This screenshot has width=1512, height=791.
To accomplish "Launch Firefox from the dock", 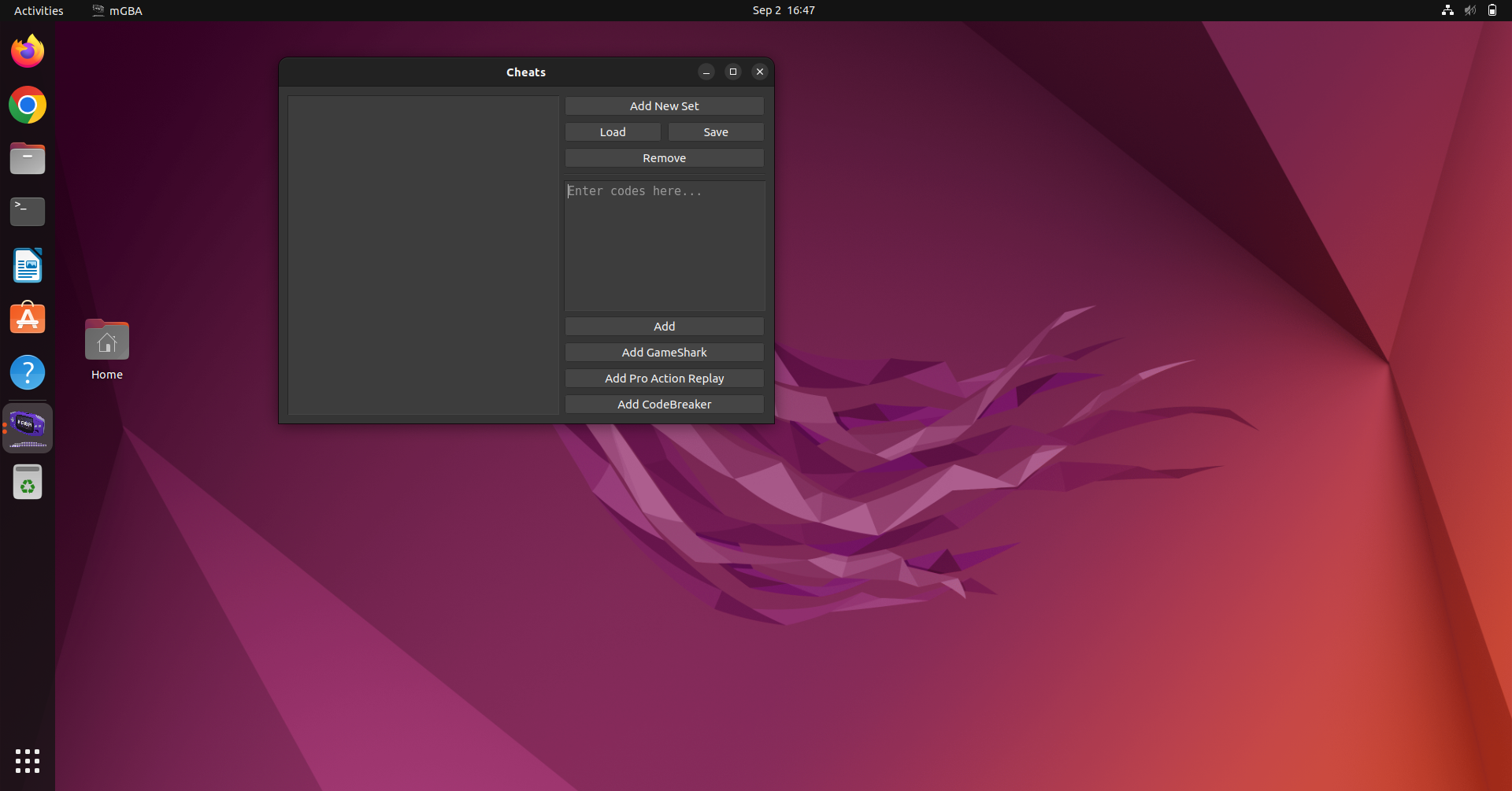I will [x=27, y=50].
